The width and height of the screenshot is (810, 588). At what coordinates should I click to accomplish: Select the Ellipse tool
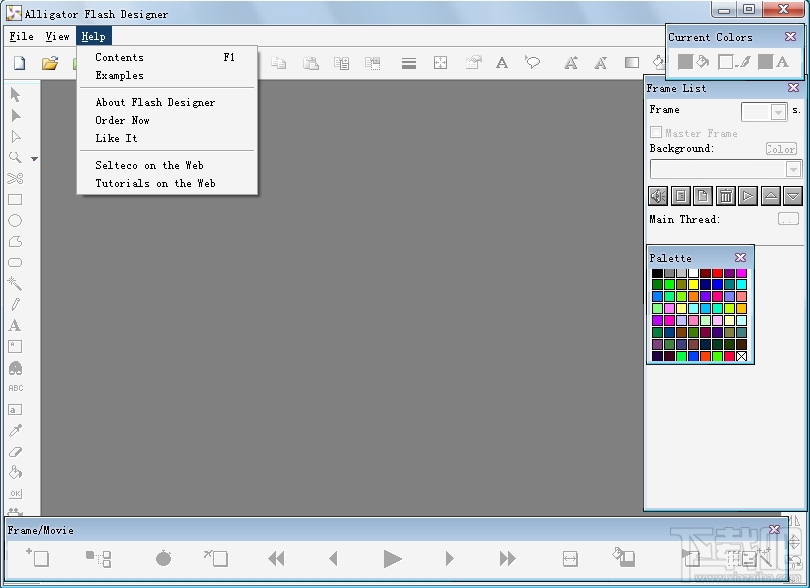[16, 220]
